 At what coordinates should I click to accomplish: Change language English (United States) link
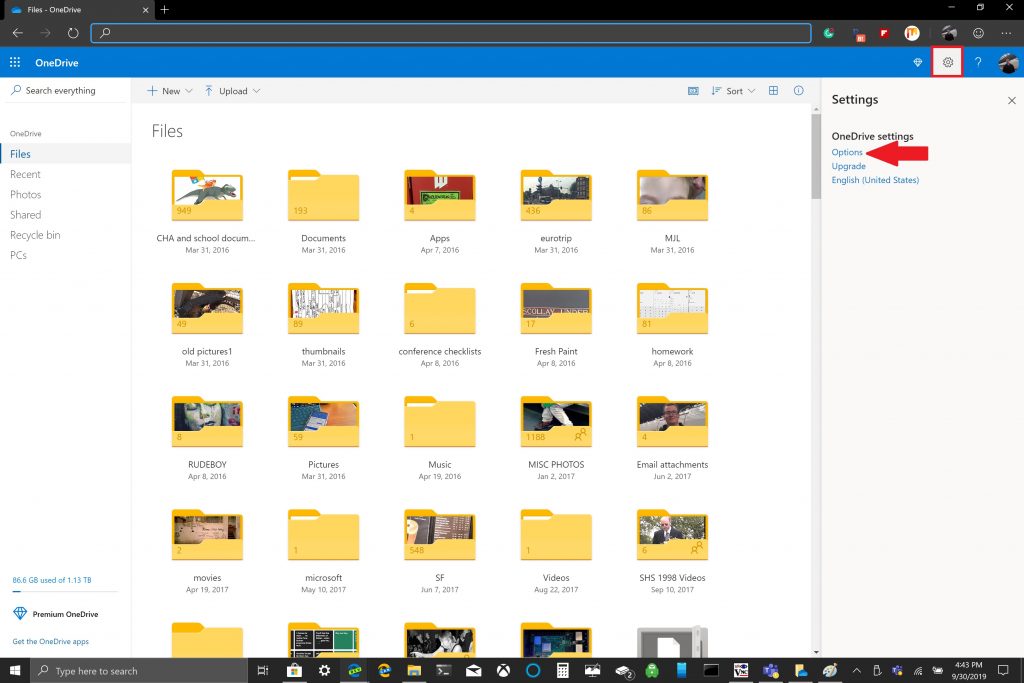(x=874, y=180)
